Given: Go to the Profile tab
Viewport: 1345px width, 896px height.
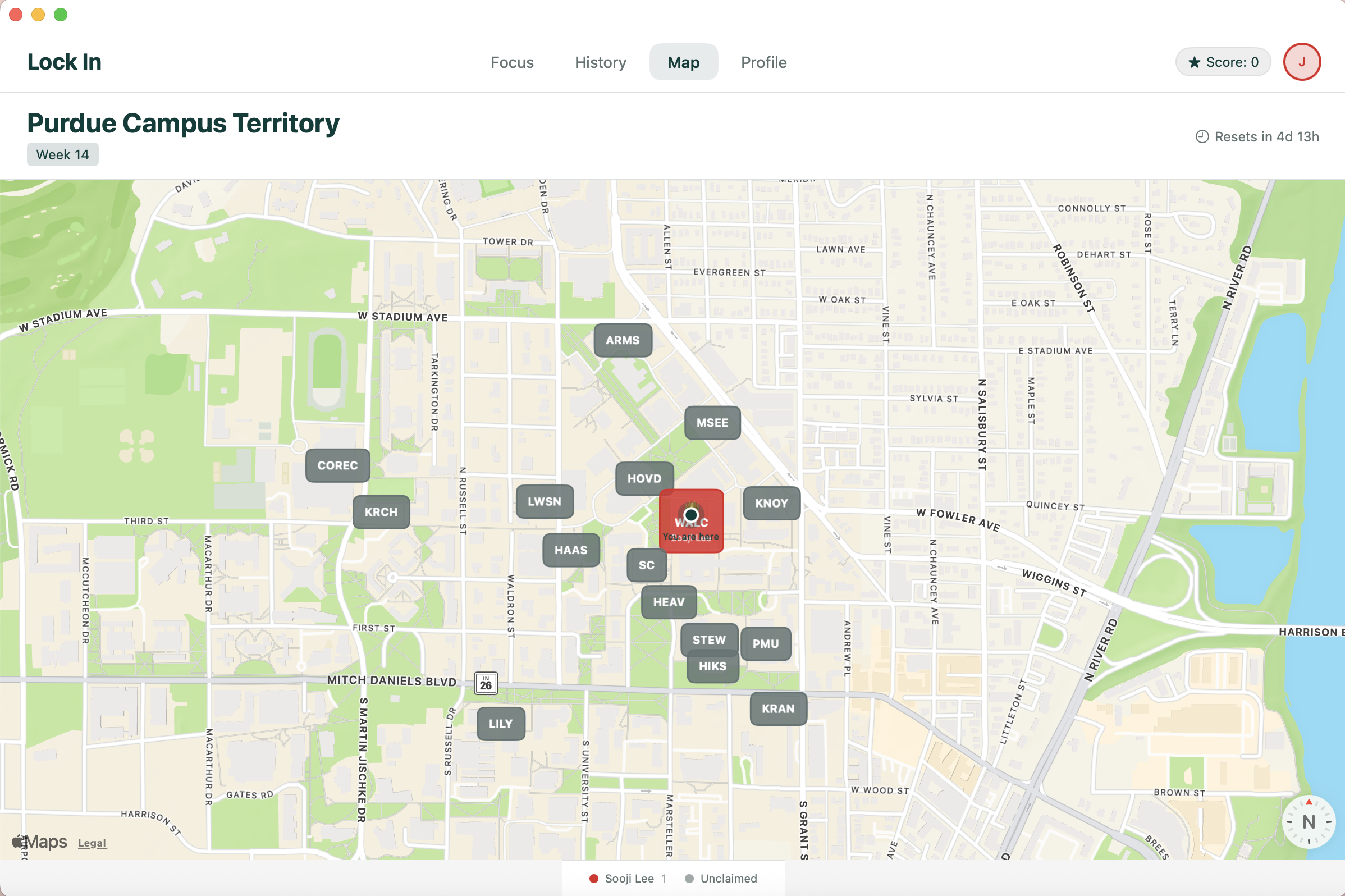Looking at the screenshot, I should point(763,62).
